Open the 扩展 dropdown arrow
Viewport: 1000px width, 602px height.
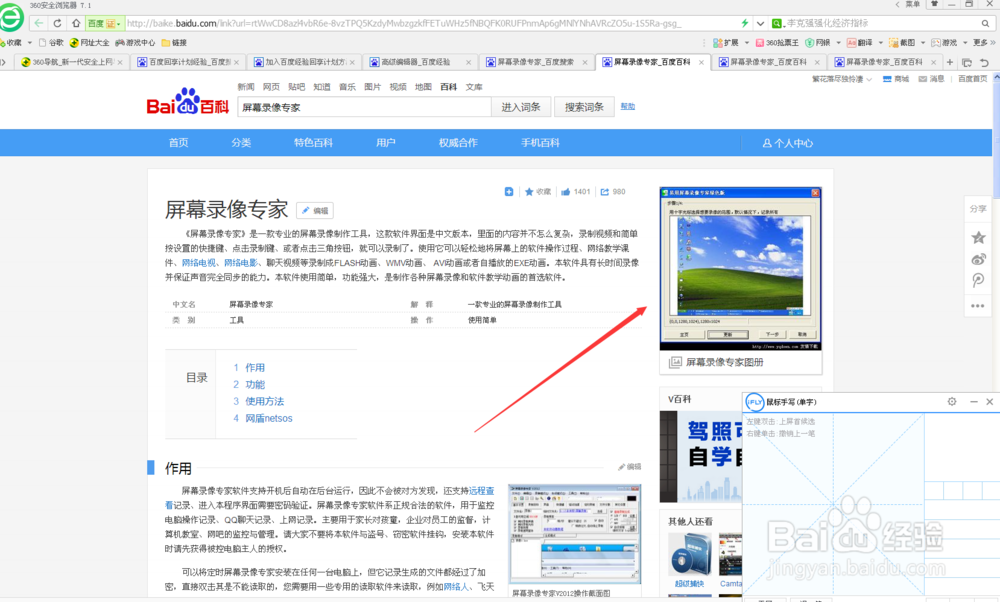pos(746,43)
